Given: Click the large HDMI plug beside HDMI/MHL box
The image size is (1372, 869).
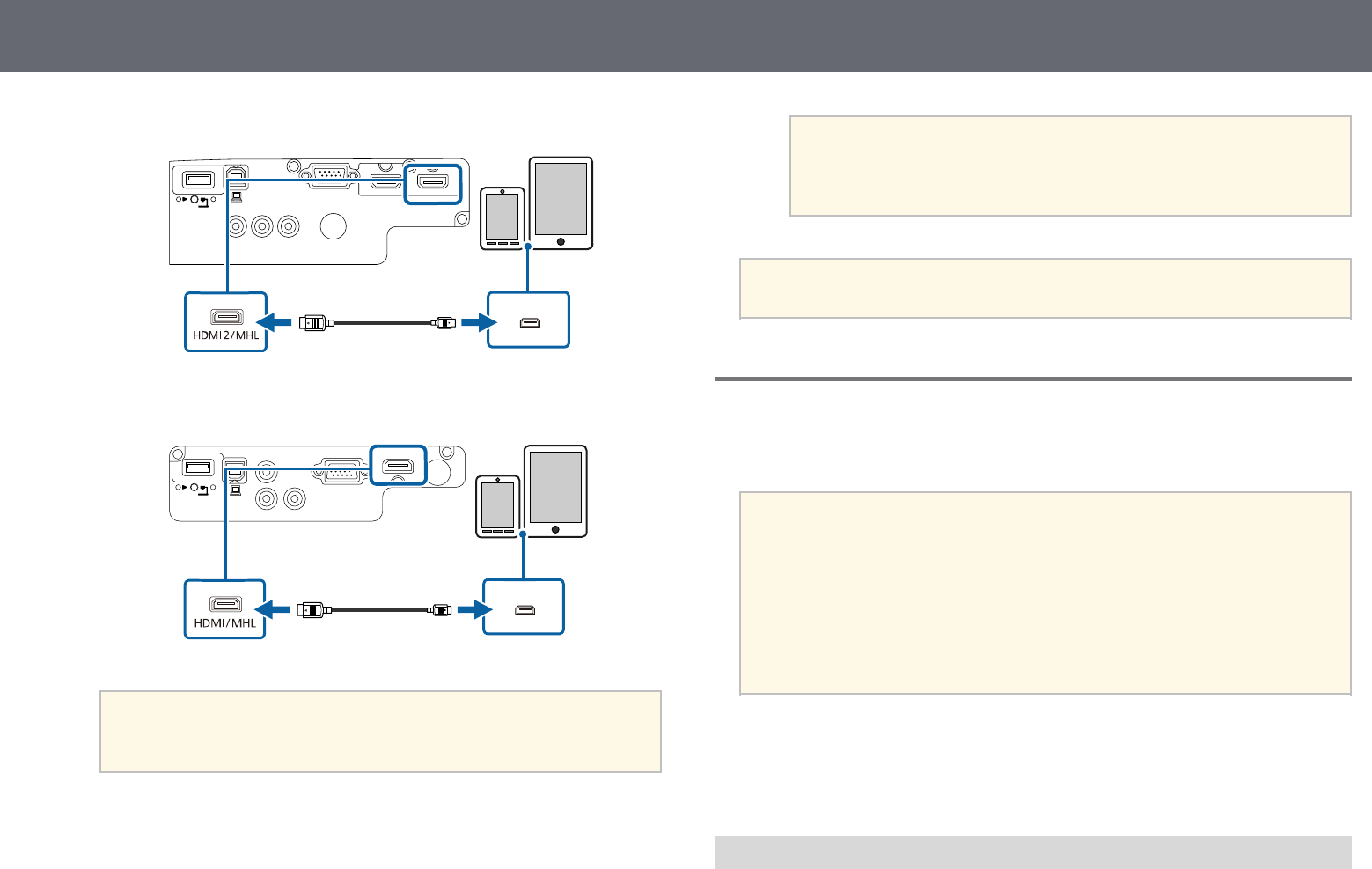Looking at the screenshot, I should tap(312, 609).
